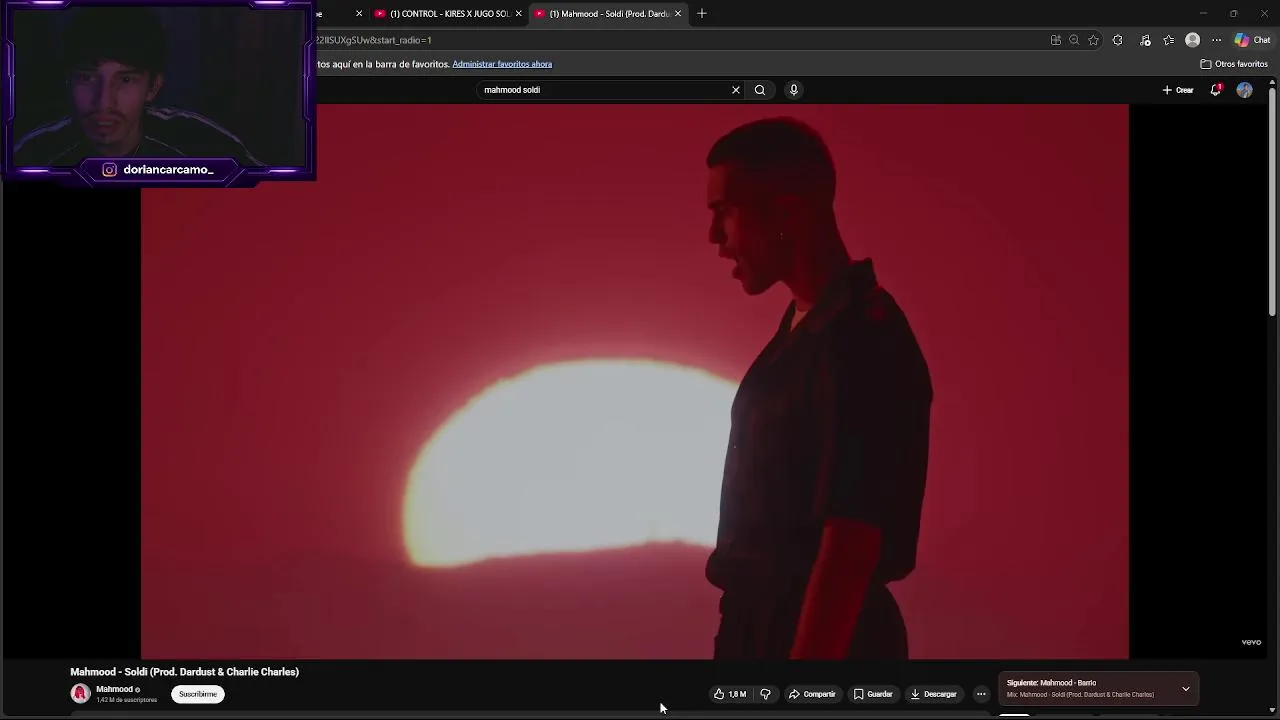Close the Mahmood - Soldi tab
The width and height of the screenshot is (1280, 720).
pyautogui.click(x=678, y=14)
